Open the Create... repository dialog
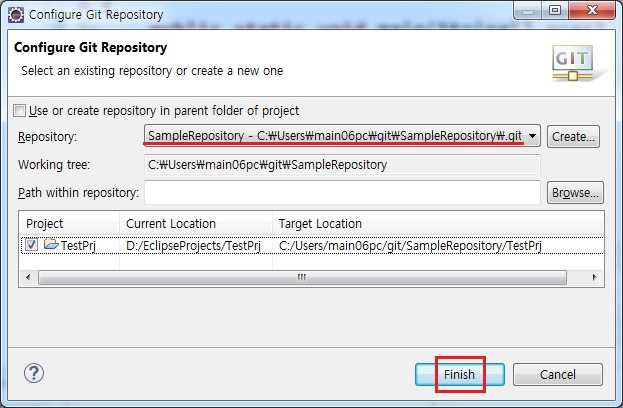The height and width of the screenshot is (408, 623). 573,137
